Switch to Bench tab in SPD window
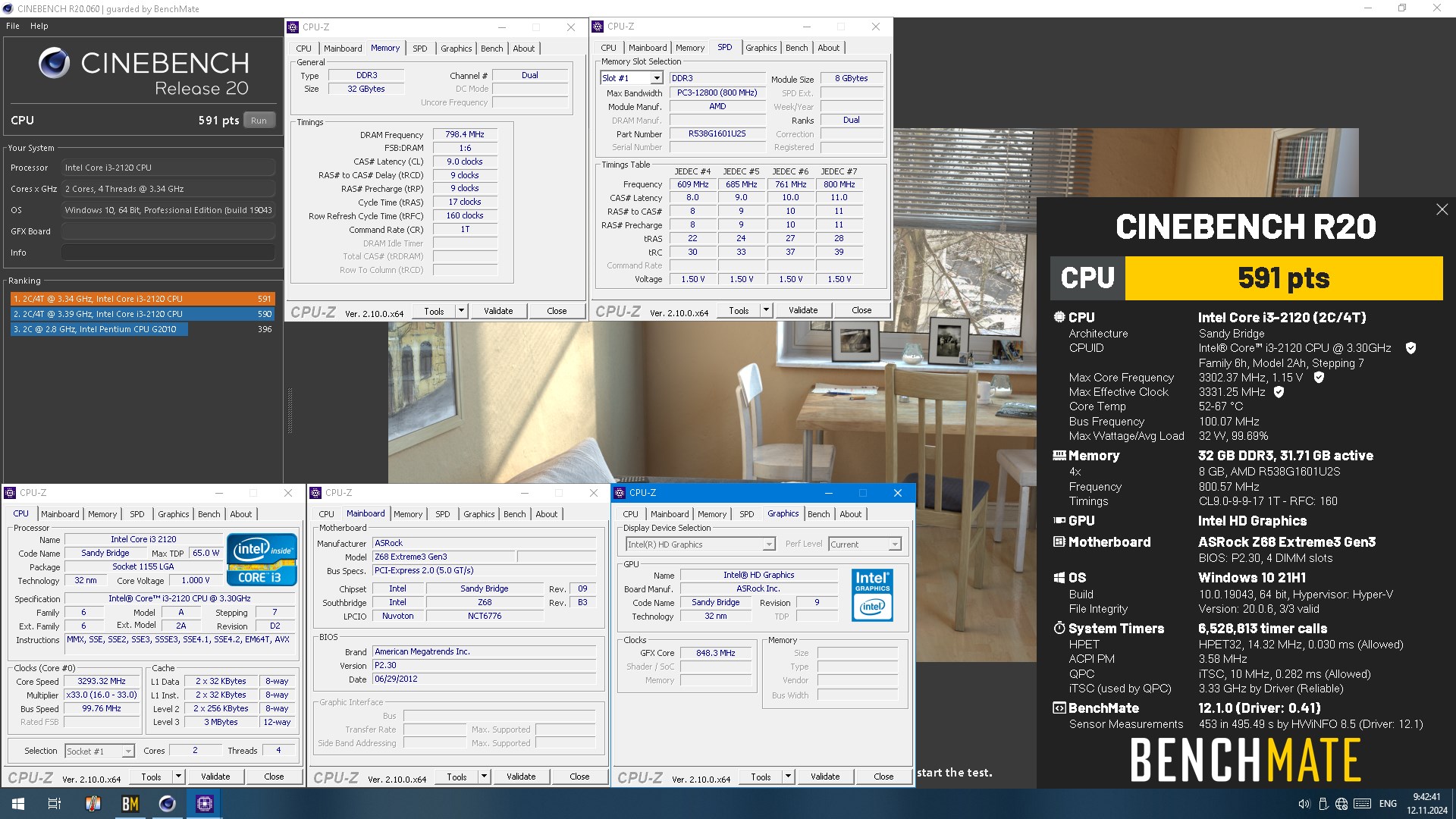Image resolution: width=1456 pixels, height=819 pixels. pyautogui.click(x=796, y=48)
